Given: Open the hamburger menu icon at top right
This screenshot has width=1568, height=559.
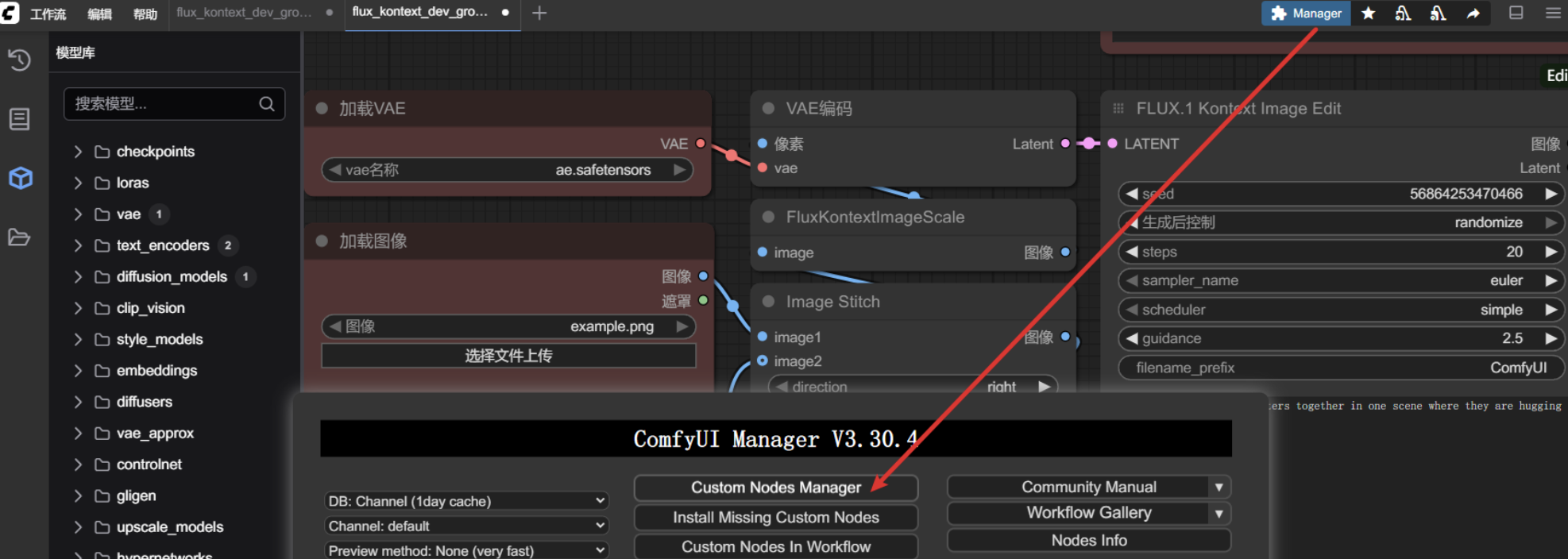Looking at the screenshot, I should point(1553,13).
